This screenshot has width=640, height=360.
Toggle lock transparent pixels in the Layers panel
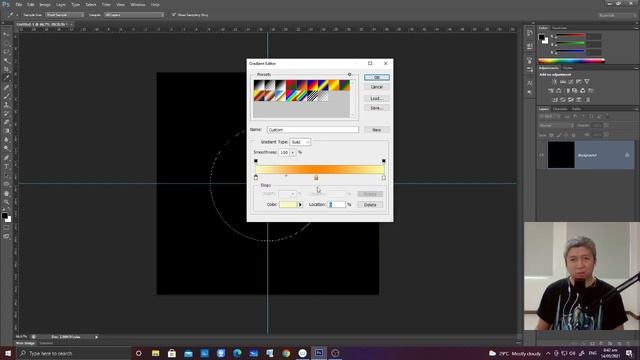click(551, 135)
